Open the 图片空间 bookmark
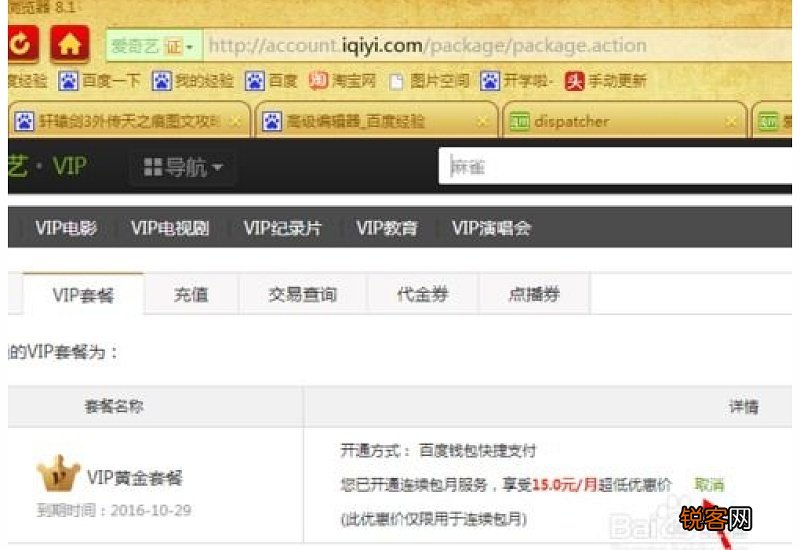The image size is (800, 550). click(x=429, y=81)
